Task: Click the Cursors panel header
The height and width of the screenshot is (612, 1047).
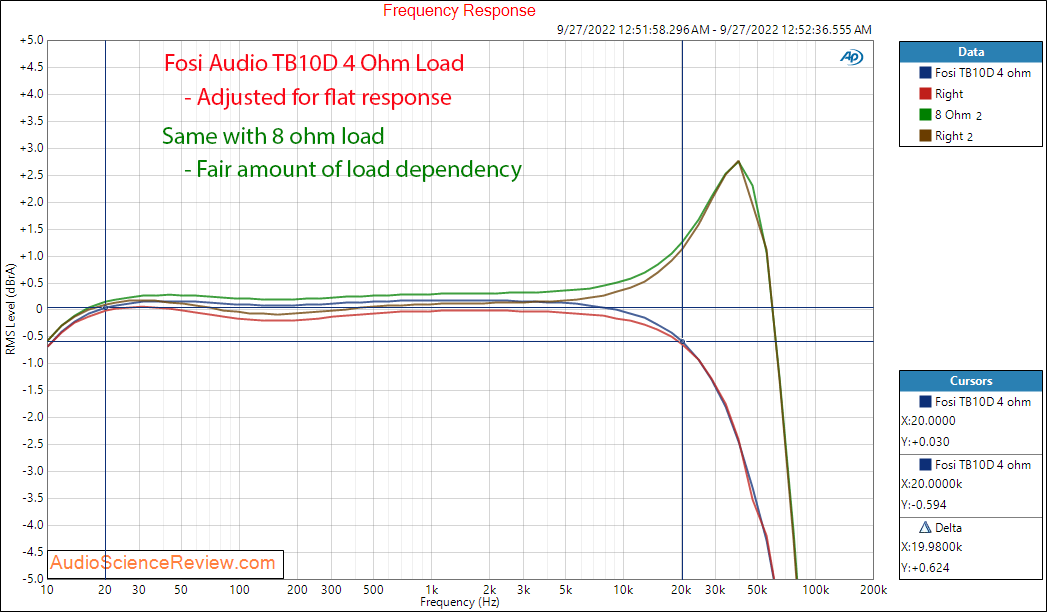Action: pos(971,381)
